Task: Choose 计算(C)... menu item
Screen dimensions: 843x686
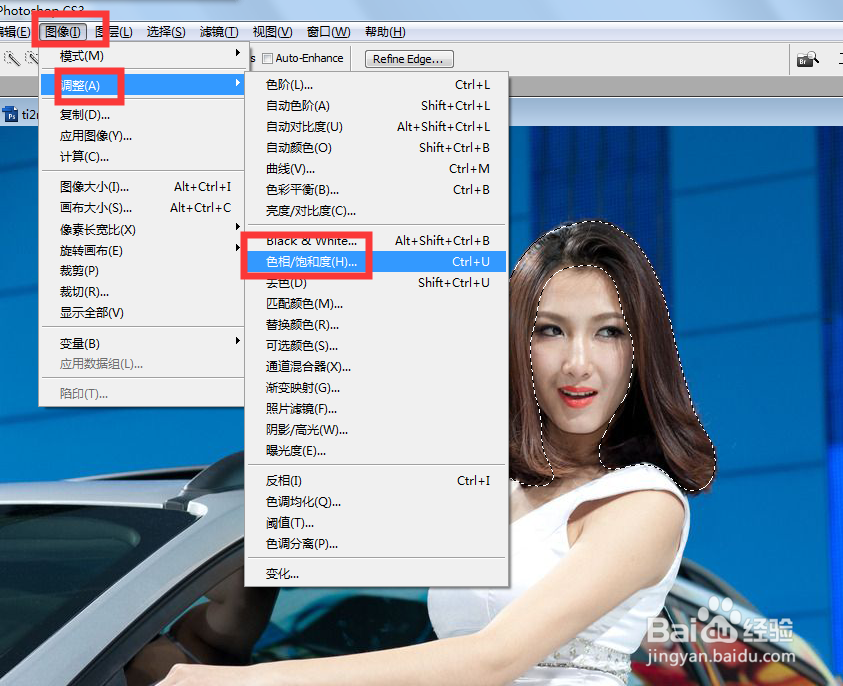Action: (x=142, y=156)
